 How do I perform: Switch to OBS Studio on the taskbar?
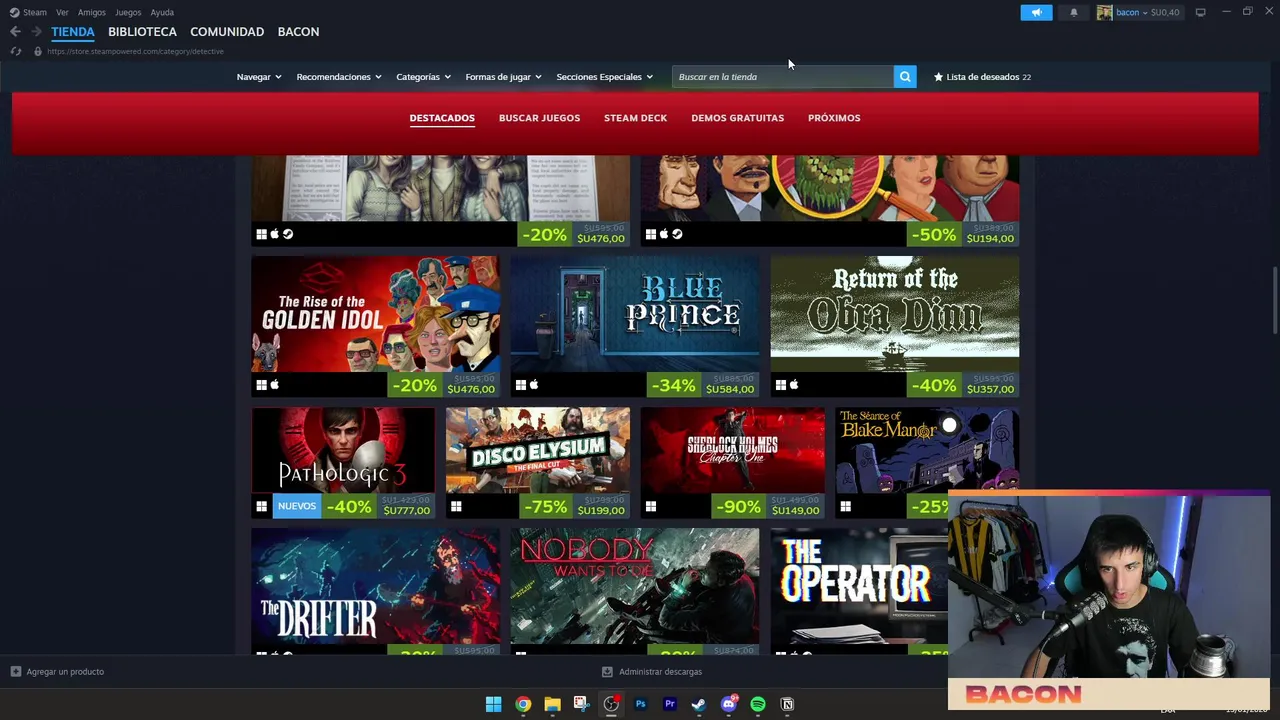pos(611,704)
